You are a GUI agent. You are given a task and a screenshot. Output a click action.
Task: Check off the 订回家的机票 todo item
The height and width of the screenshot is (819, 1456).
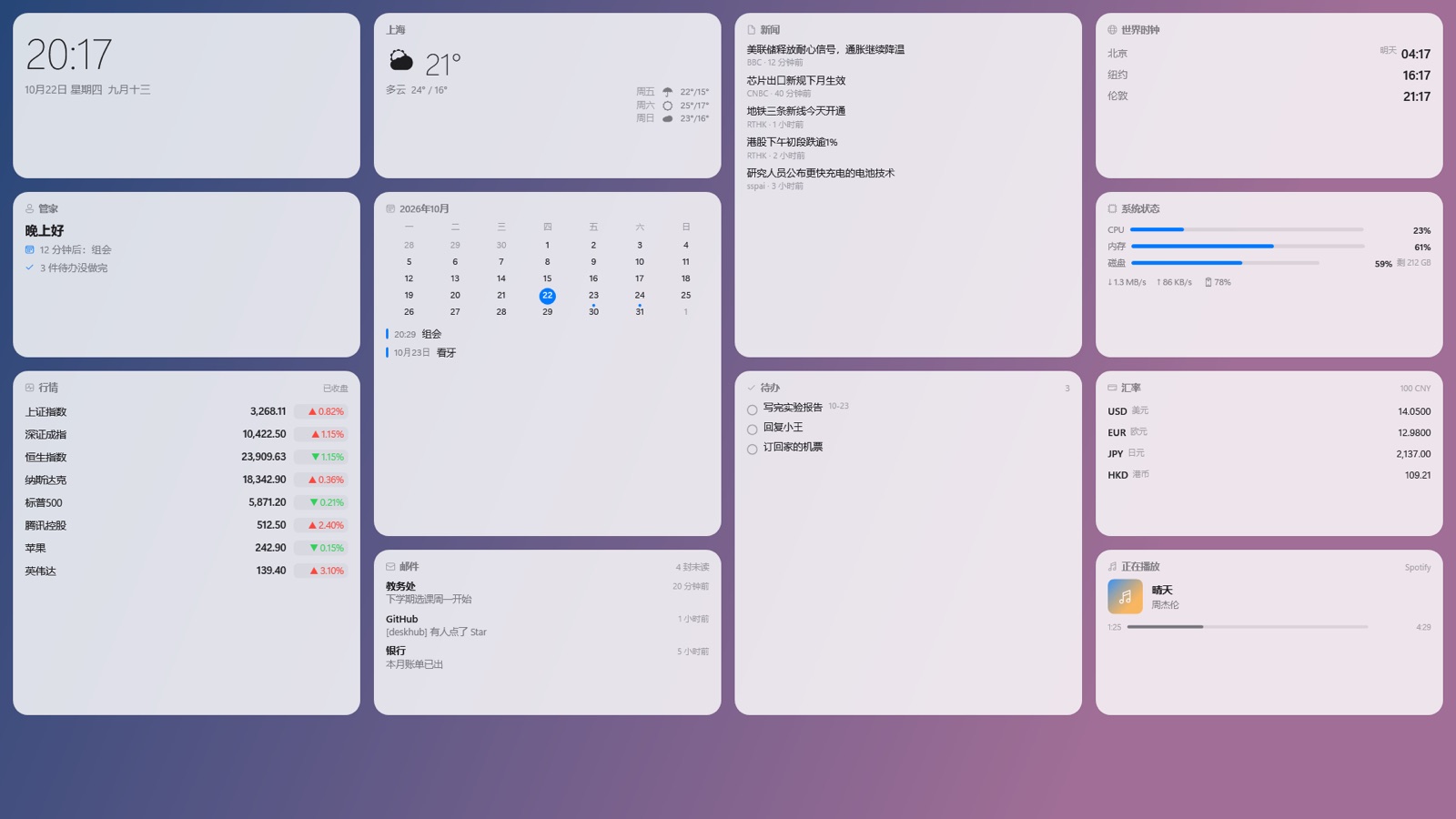coord(752,449)
